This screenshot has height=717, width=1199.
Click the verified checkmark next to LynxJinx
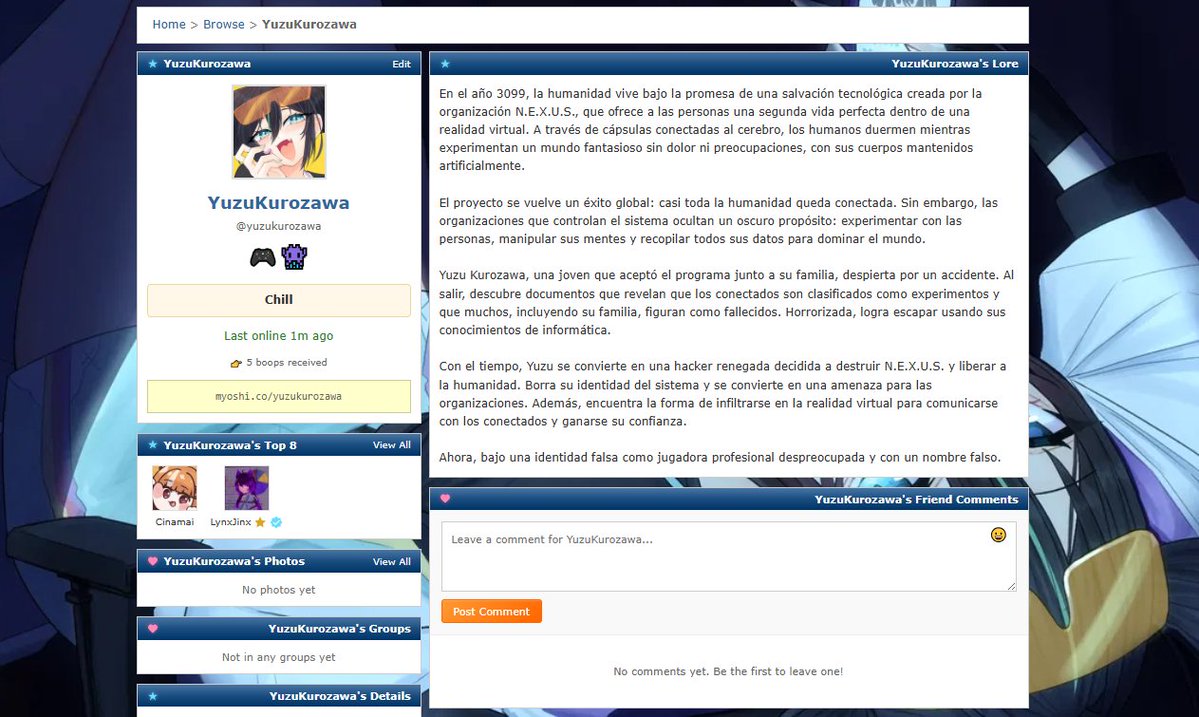[274, 521]
